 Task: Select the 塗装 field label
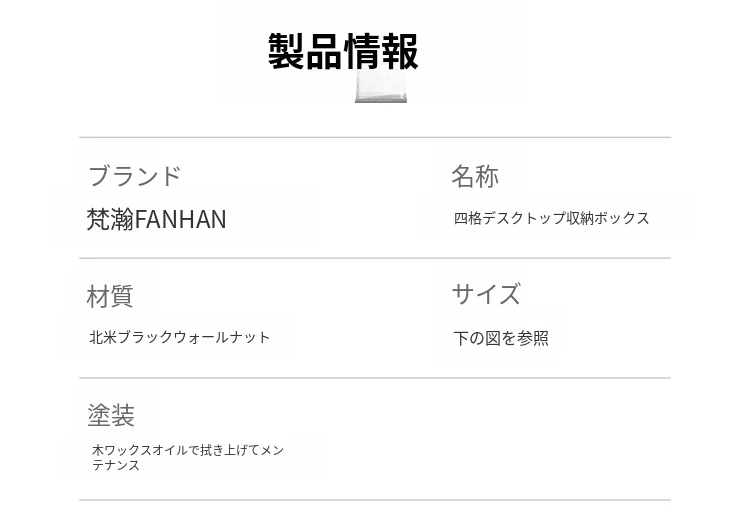click(x=111, y=415)
